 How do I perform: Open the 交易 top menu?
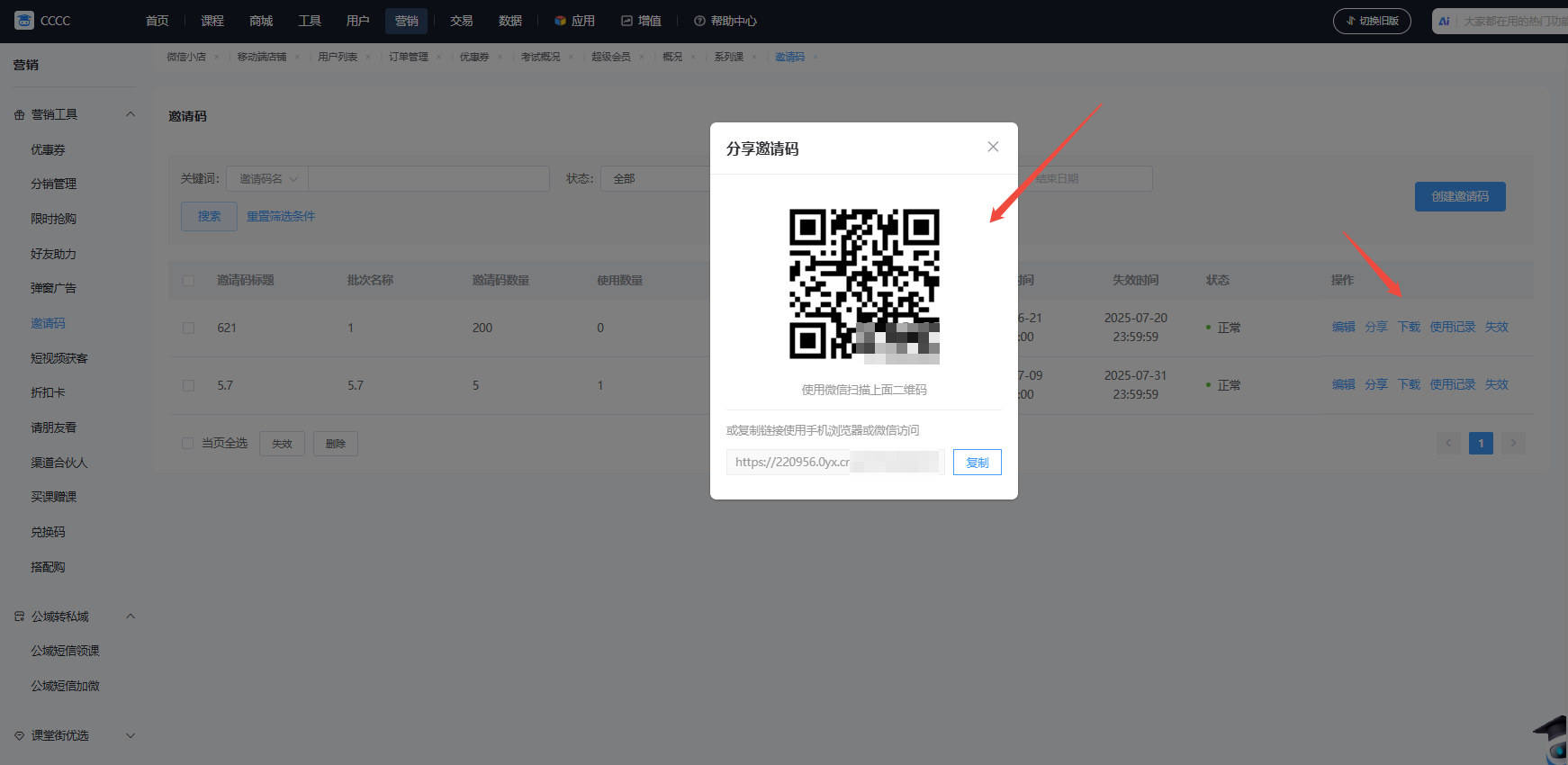tap(462, 21)
